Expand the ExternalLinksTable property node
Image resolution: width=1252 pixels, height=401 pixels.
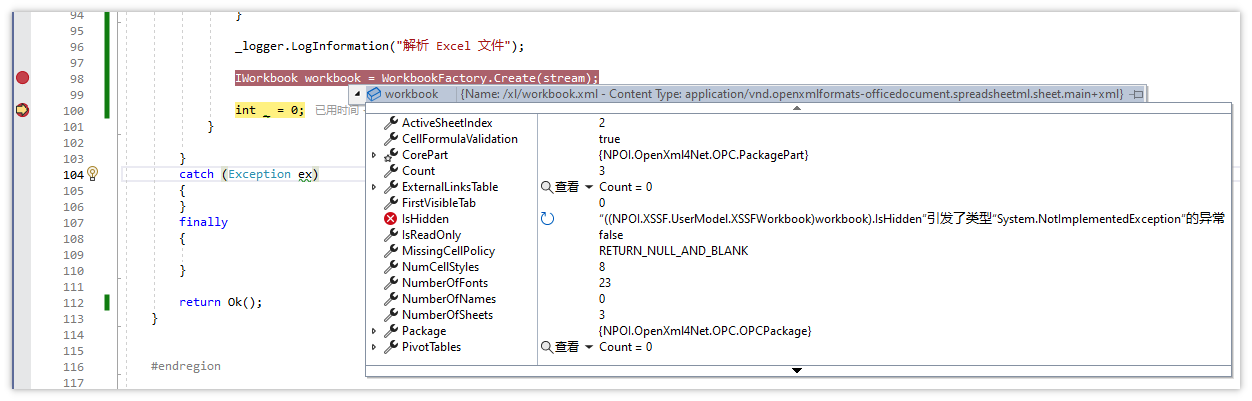pyautogui.click(x=374, y=187)
